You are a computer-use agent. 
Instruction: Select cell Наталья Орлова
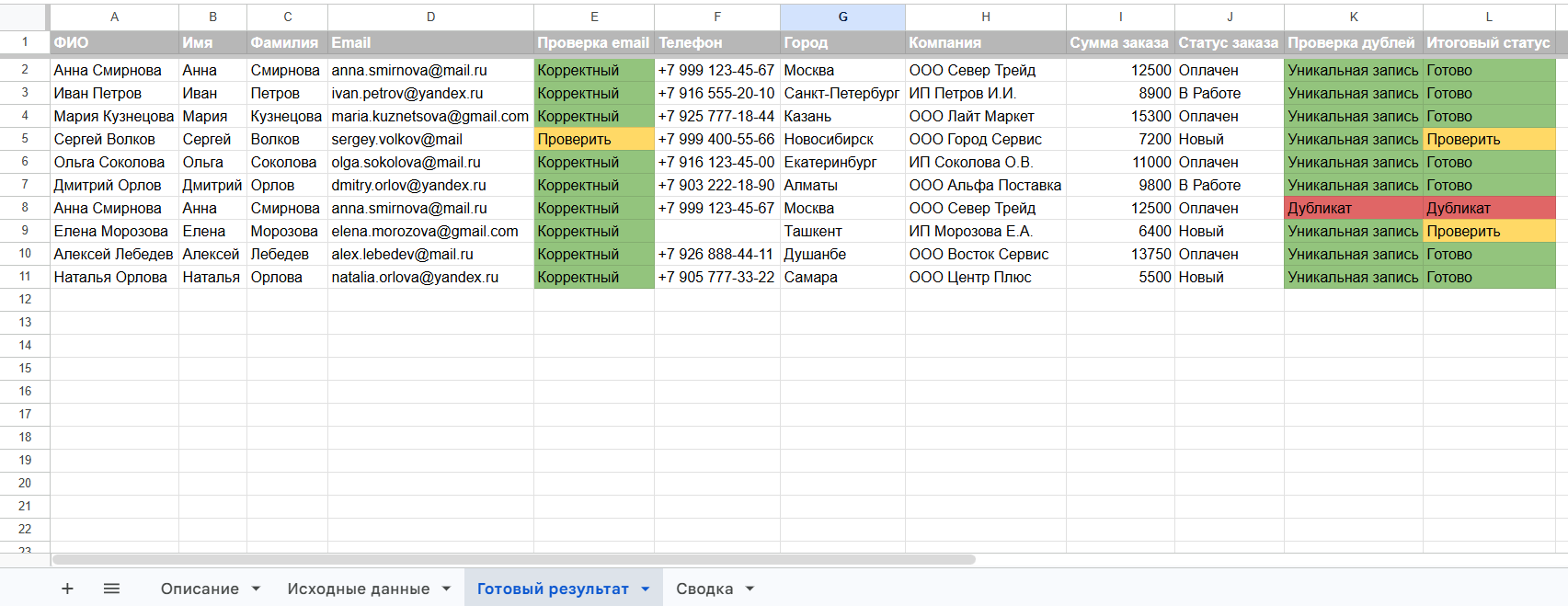[114, 277]
